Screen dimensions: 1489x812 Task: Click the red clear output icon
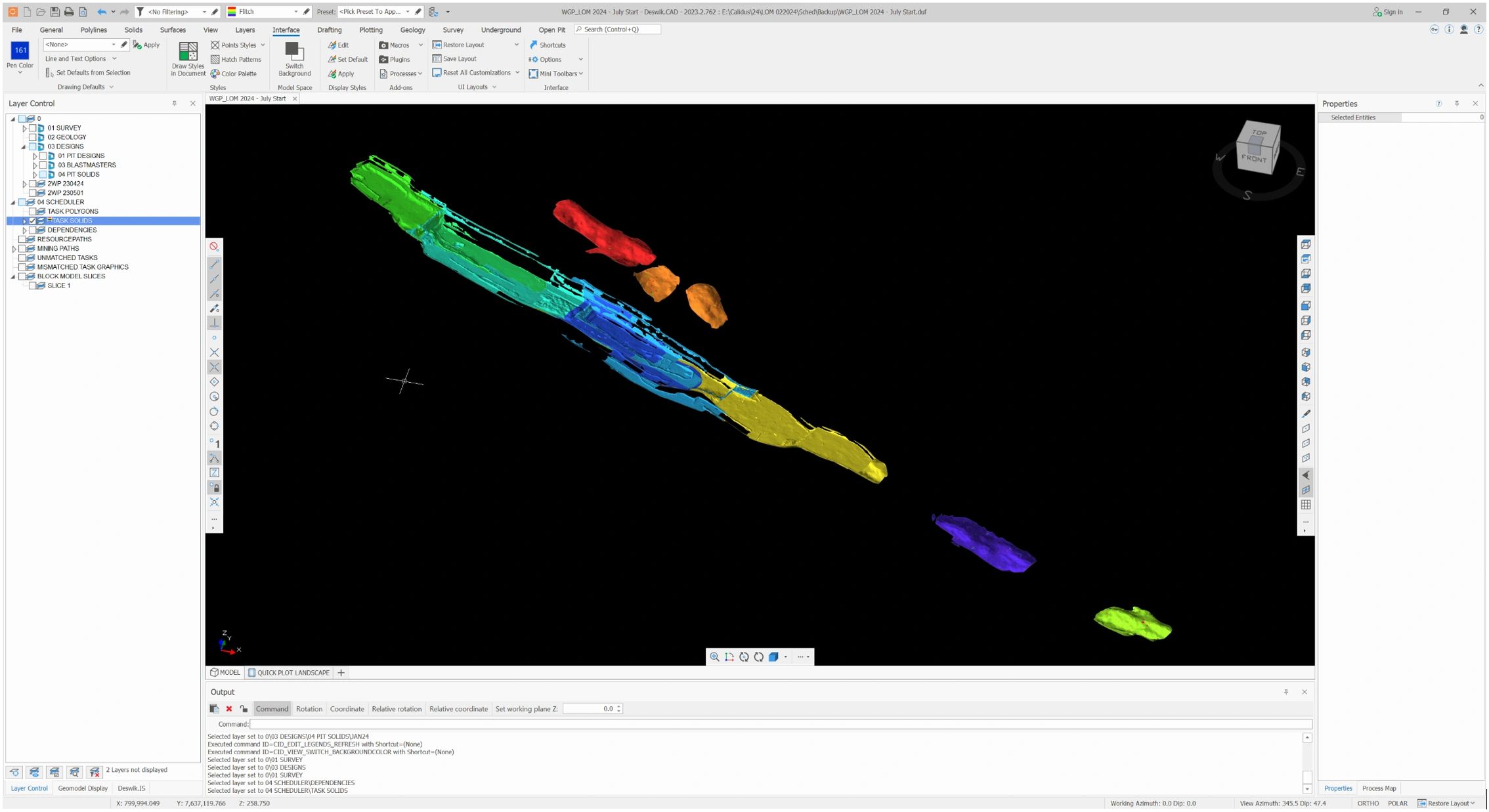(x=229, y=709)
